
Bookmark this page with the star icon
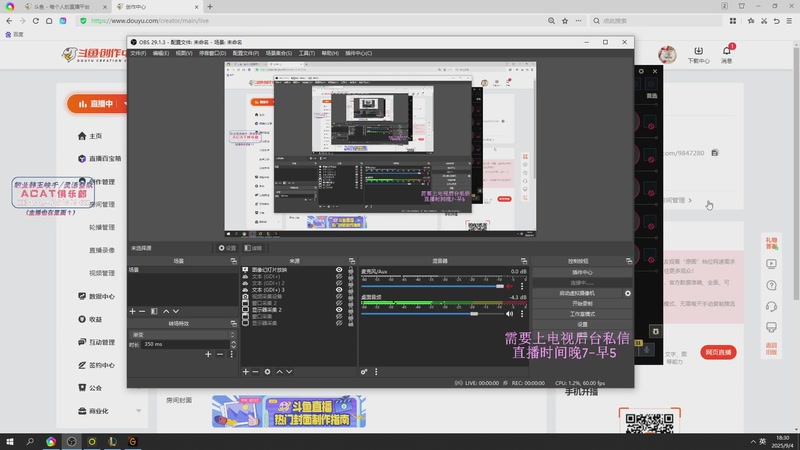[565, 21]
